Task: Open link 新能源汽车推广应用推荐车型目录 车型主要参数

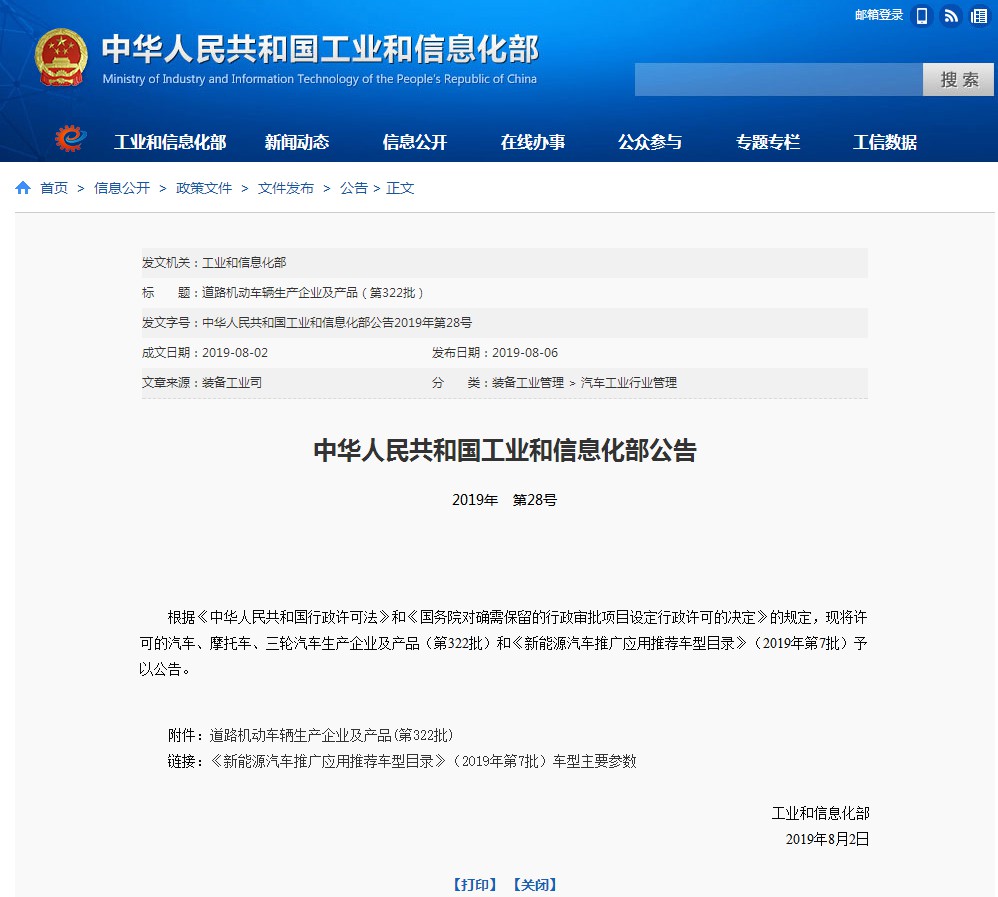Action: tap(423, 761)
